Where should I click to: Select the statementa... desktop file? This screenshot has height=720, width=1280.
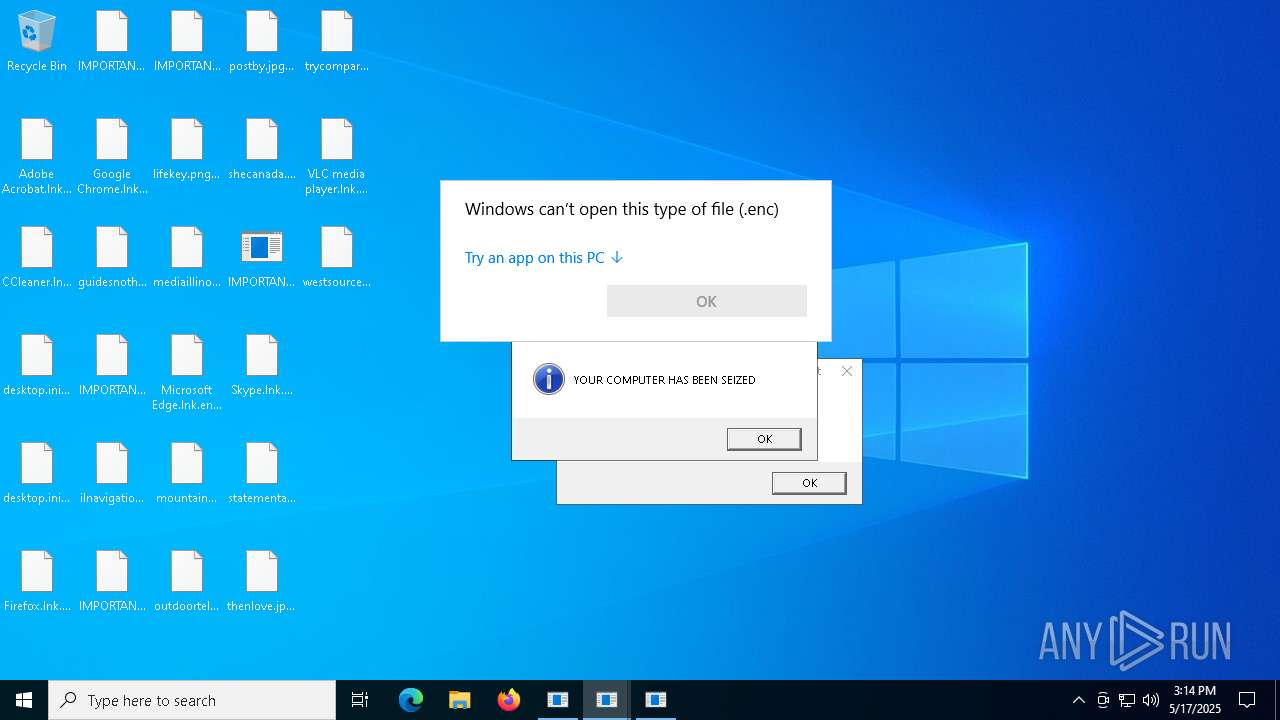coord(262,473)
